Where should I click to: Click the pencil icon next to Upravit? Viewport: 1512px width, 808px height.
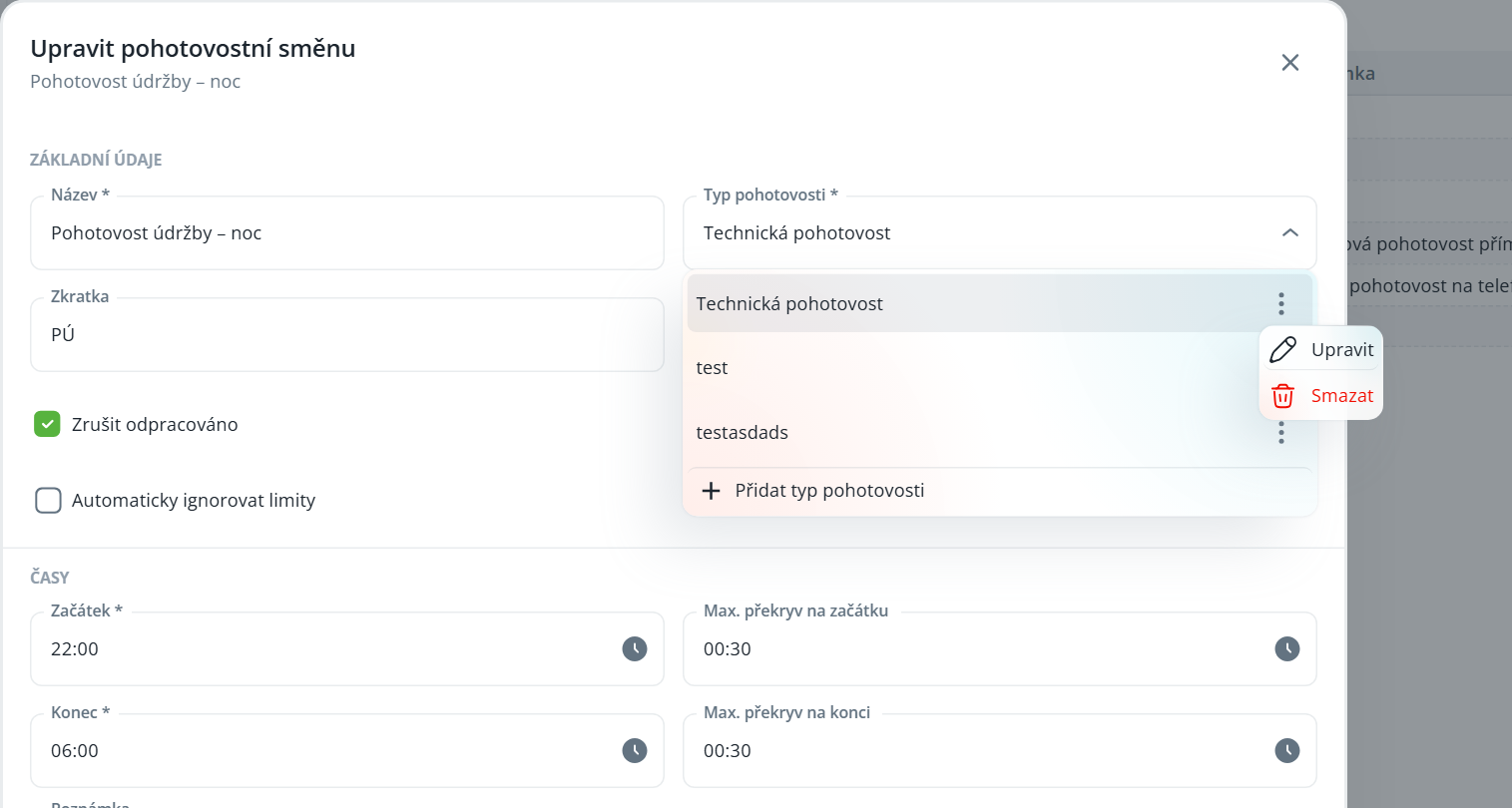click(1282, 350)
